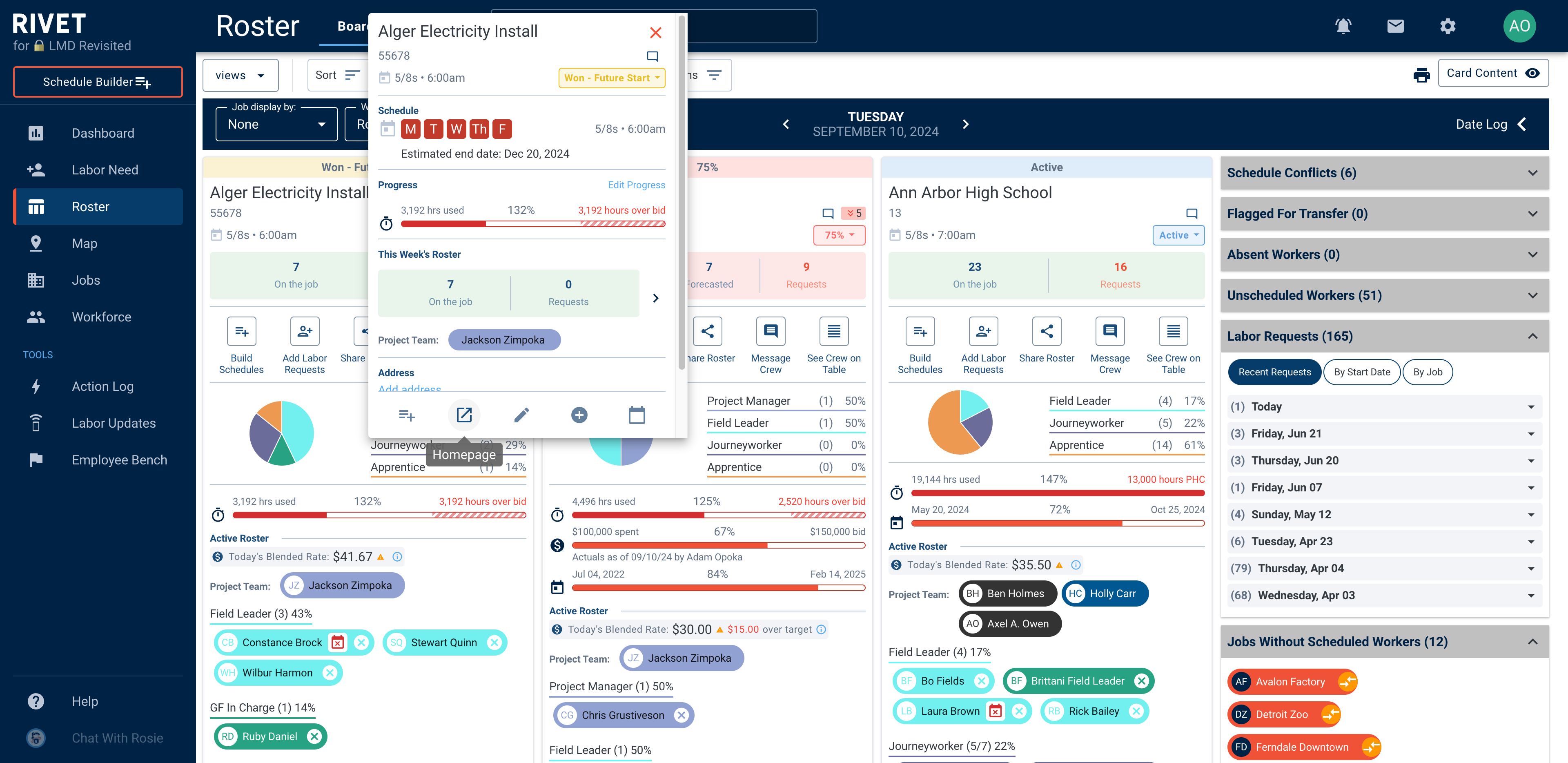Screen dimensions: 1568x763
Task: Close the Alger Electricity Install popup
Action: 655,32
